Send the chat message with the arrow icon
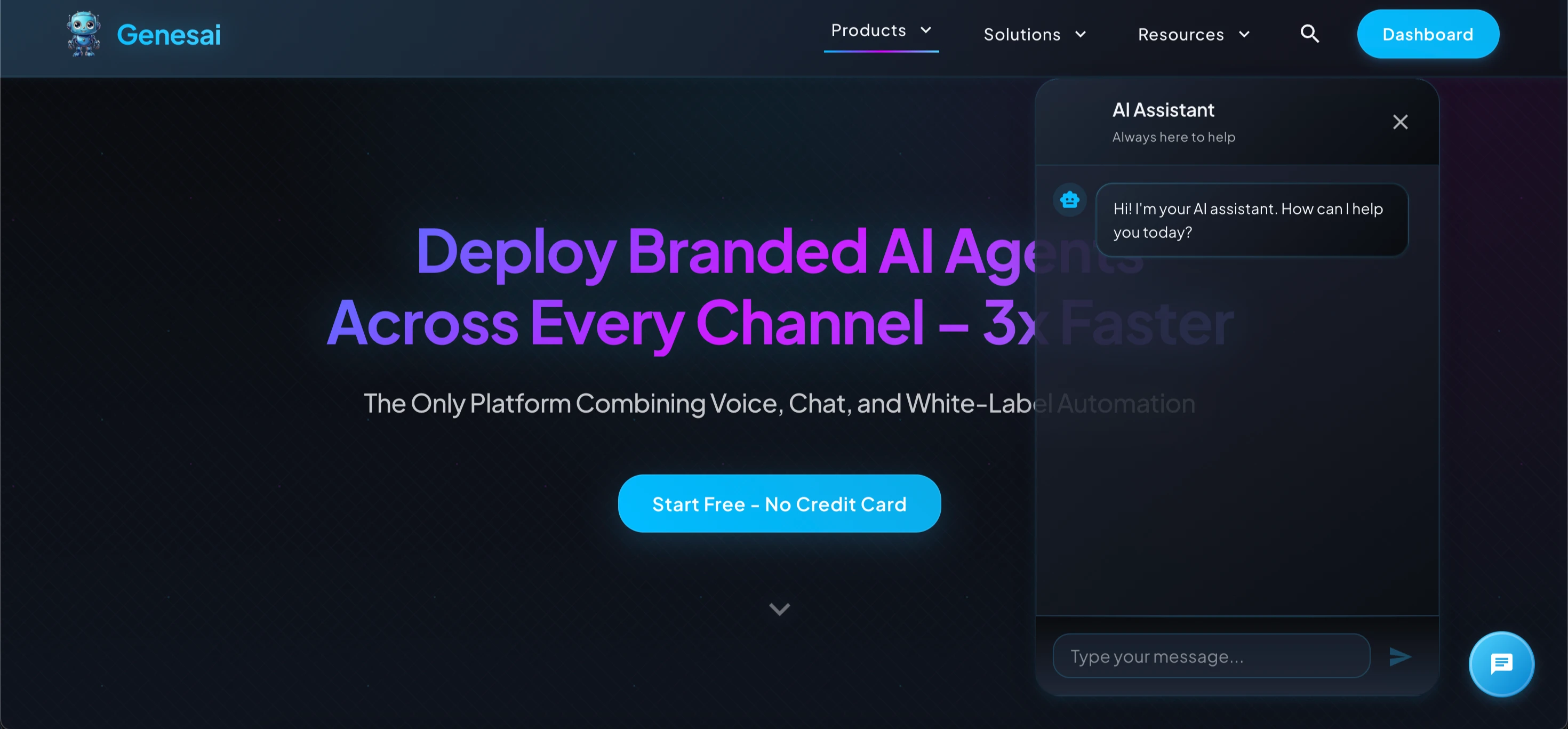The width and height of the screenshot is (1568, 729). coord(1399,656)
